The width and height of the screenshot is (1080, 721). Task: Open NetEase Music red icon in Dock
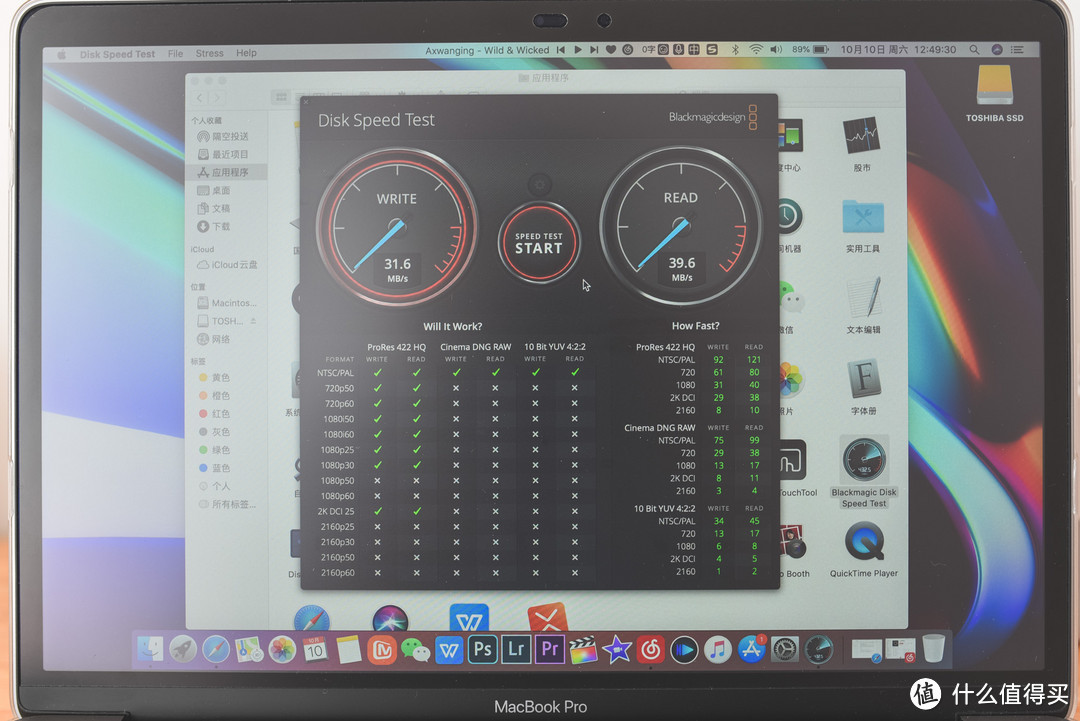[650, 649]
